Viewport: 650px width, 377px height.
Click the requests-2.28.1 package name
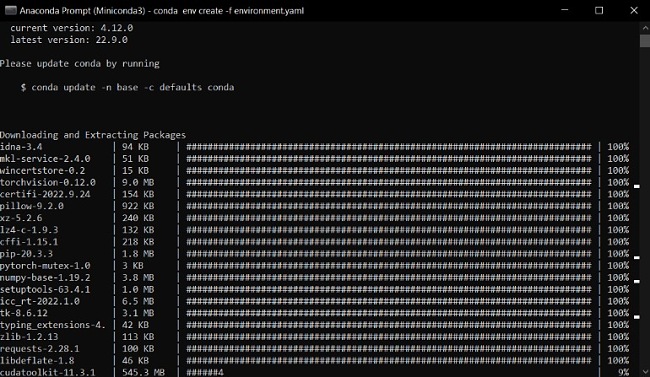(40, 349)
